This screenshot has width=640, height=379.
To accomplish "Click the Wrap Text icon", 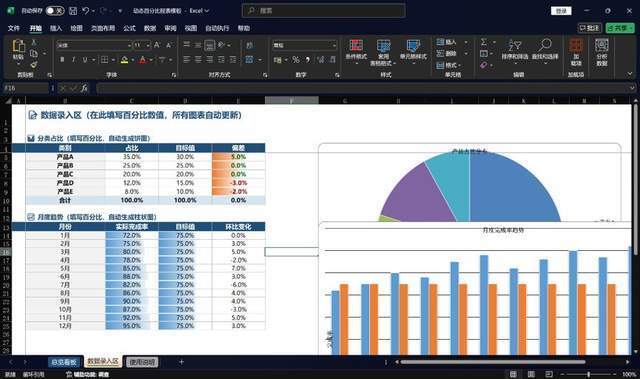I will (250, 45).
